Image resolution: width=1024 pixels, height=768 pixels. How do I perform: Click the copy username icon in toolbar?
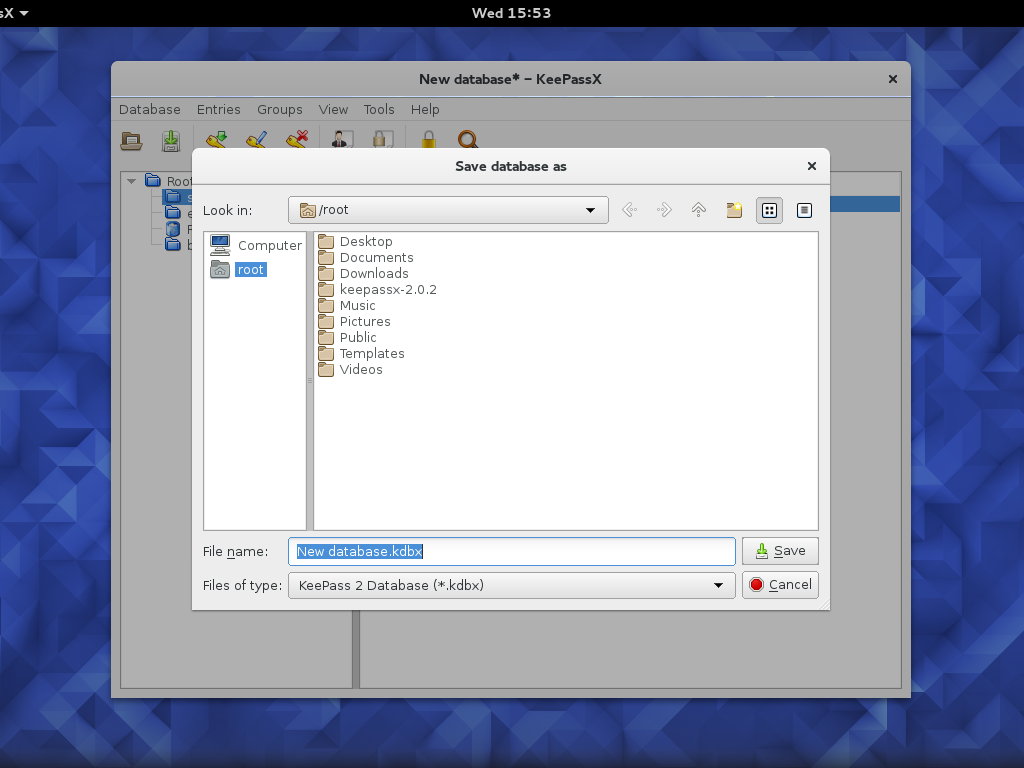point(342,139)
